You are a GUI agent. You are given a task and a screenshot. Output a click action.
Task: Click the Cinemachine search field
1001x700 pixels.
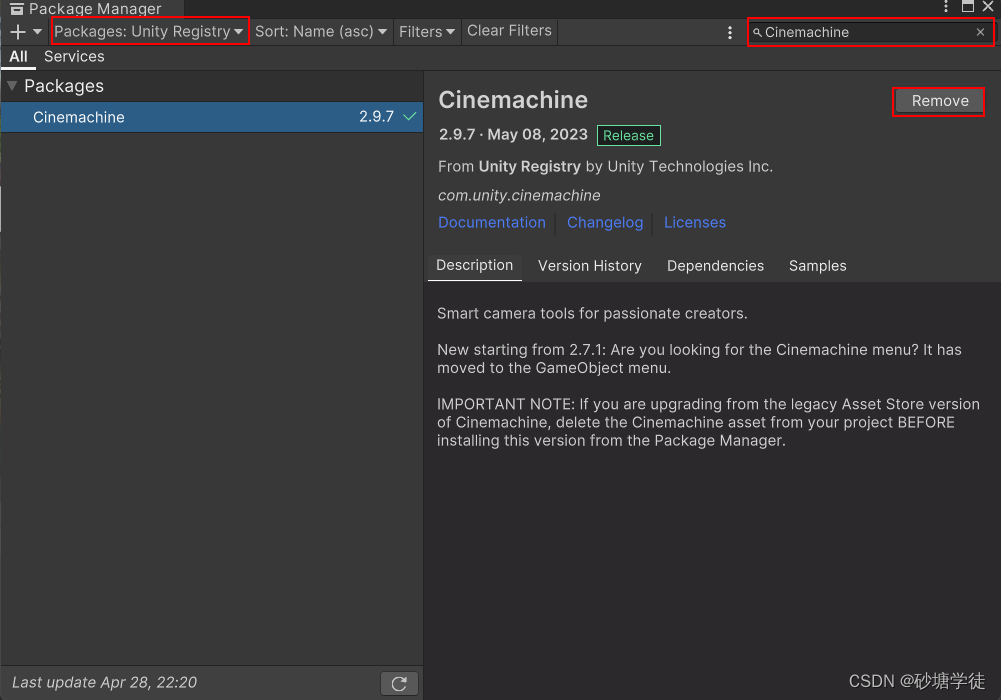click(869, 32)
